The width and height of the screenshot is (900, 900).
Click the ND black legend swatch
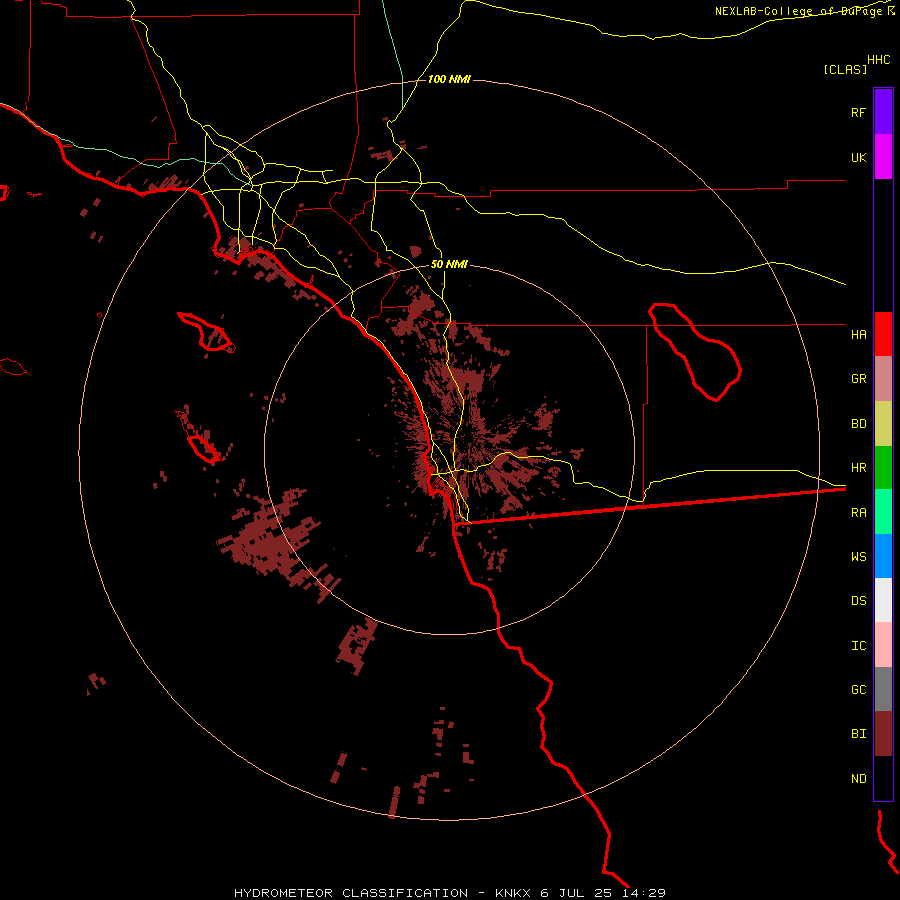point(883,778)
